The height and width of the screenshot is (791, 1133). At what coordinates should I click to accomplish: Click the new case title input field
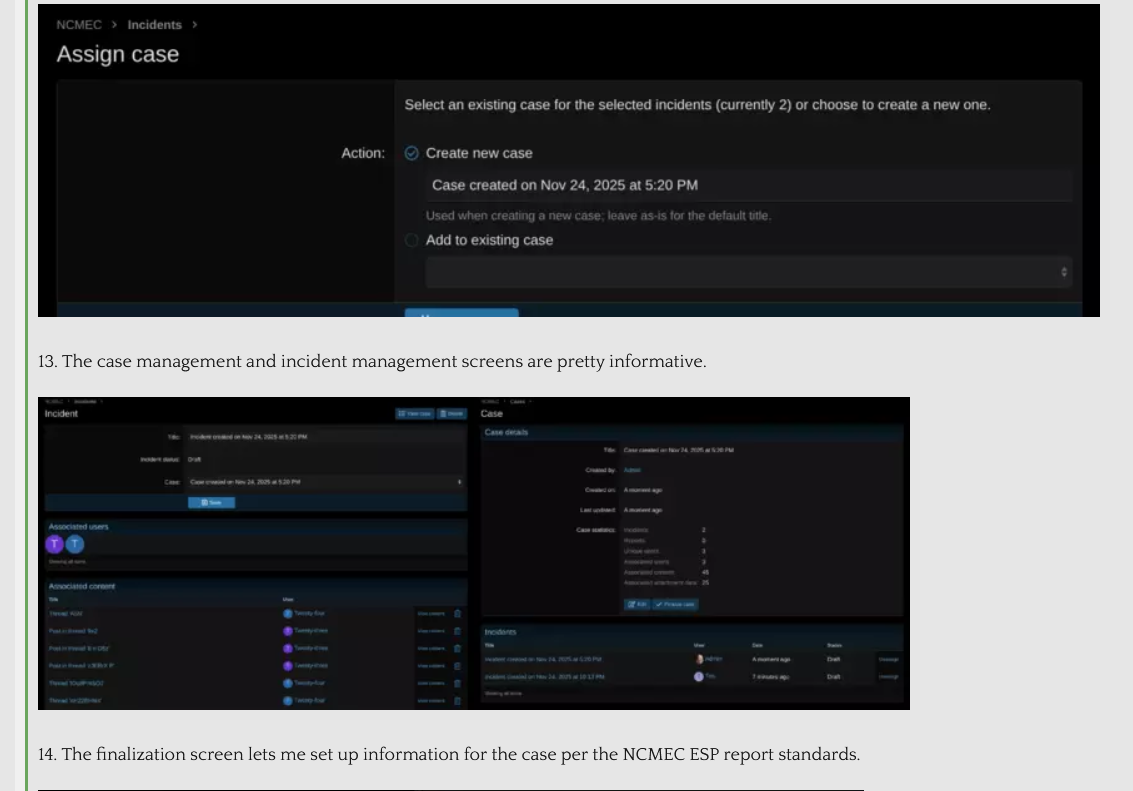pyautogui.click(x=748, y=185)
